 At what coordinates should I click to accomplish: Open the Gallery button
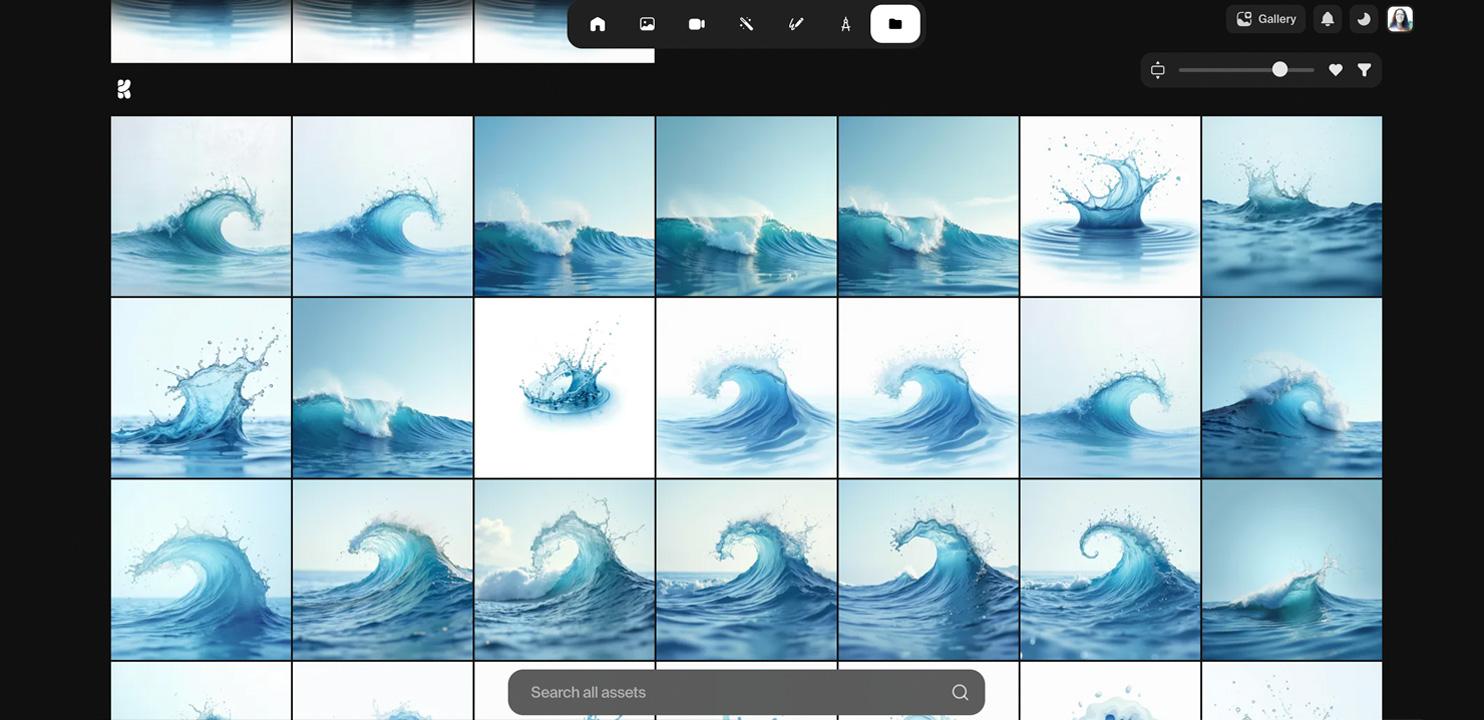[1265, 19]
